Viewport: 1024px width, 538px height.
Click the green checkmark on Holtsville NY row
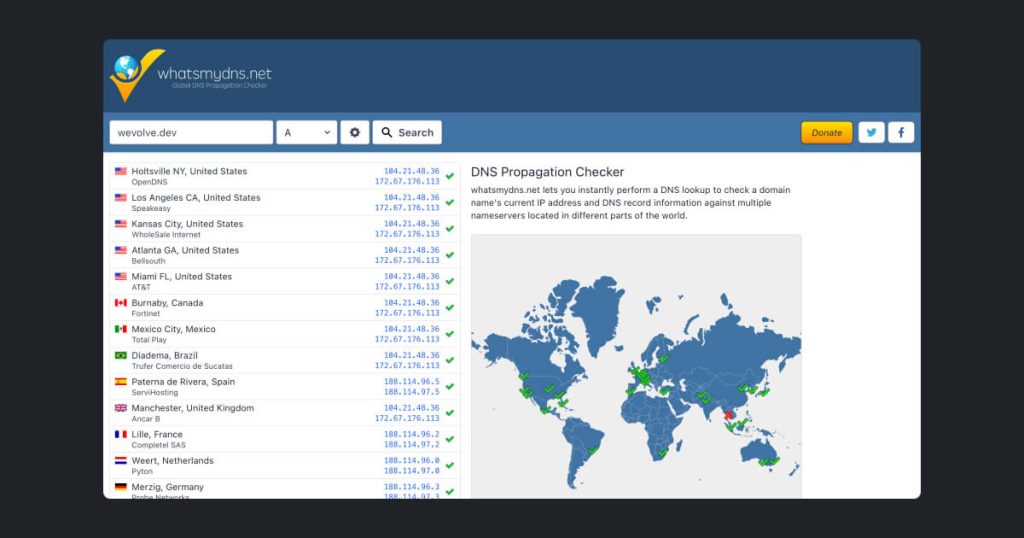(450, 176)
